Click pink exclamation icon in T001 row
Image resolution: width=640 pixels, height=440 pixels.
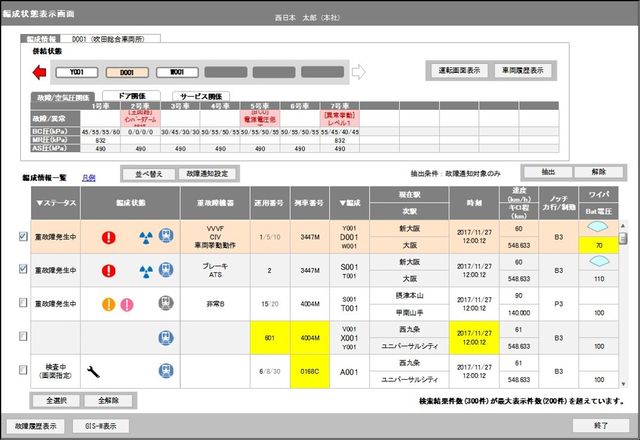(x=127, y=304)
